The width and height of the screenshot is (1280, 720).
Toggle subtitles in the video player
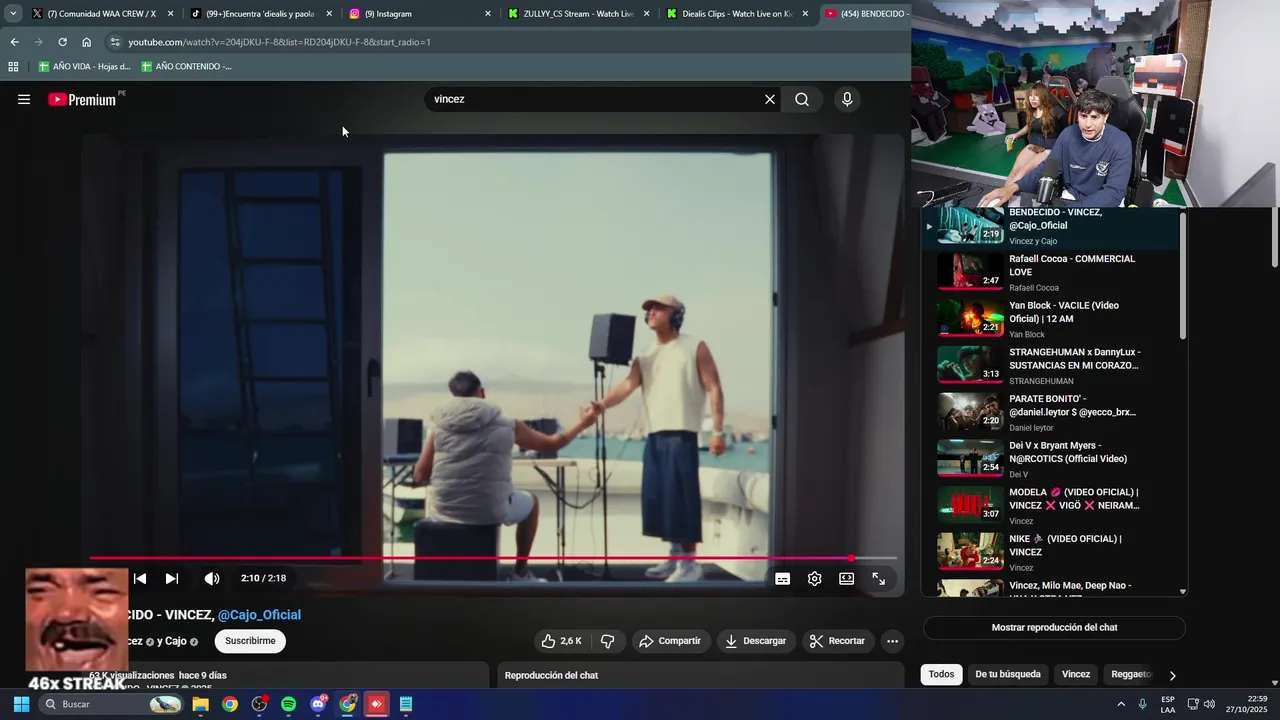pyautogui.click(x=783, y=579)
